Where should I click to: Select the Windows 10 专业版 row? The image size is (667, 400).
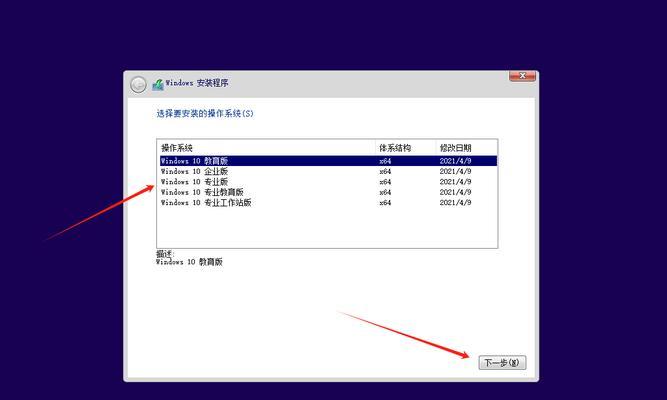(x=328, y=182)
